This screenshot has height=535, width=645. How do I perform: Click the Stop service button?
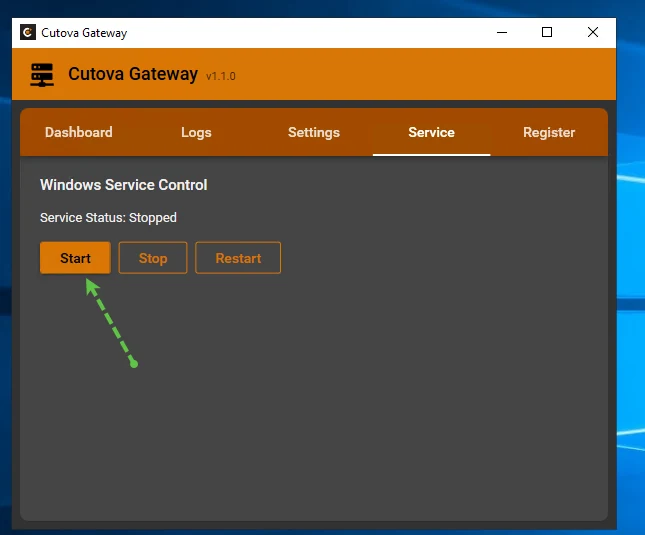153,258
